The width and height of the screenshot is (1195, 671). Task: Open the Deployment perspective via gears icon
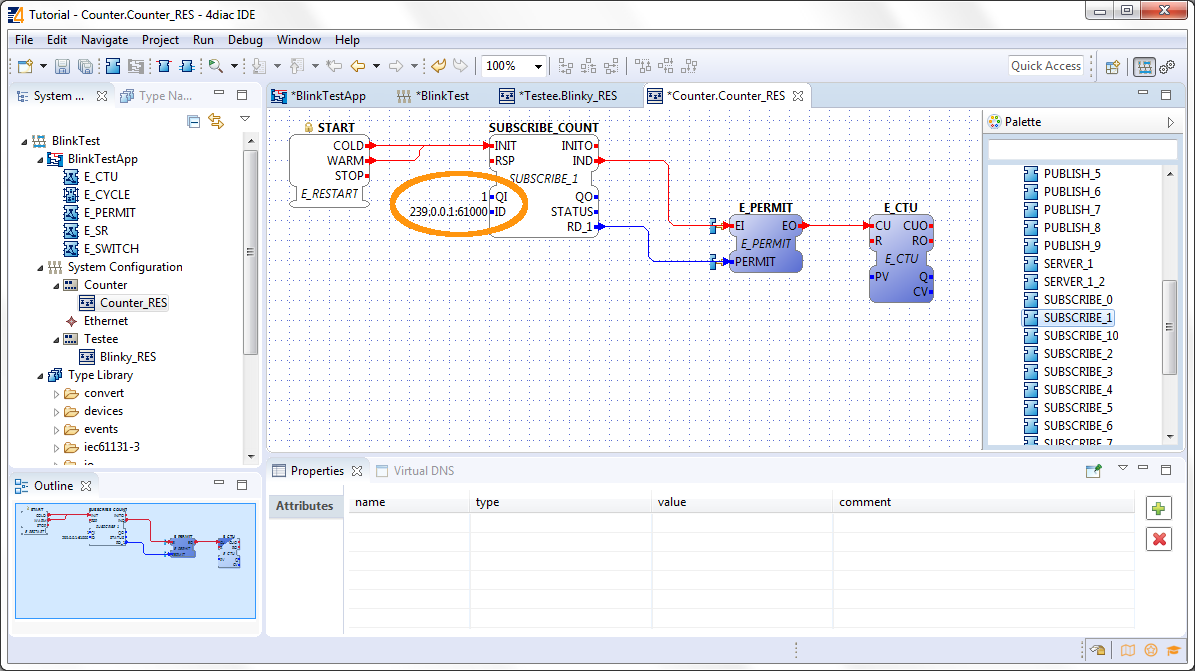pos(1167,66)
